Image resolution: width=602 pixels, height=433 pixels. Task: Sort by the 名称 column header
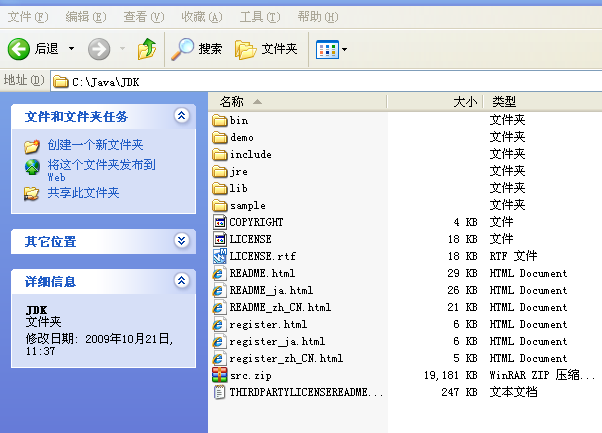[x=298, y=102]
